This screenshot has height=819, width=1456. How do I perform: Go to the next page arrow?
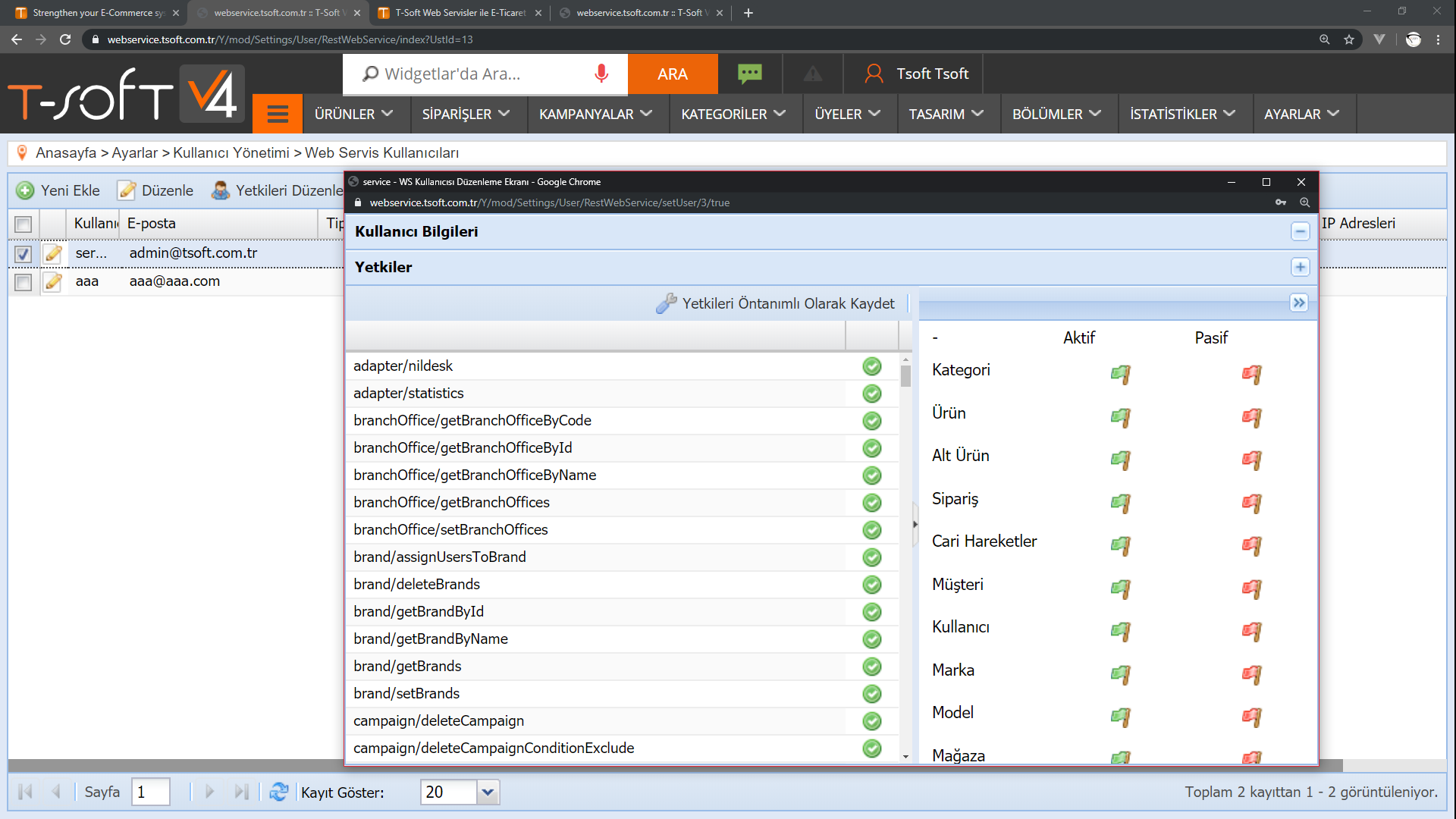210,792
